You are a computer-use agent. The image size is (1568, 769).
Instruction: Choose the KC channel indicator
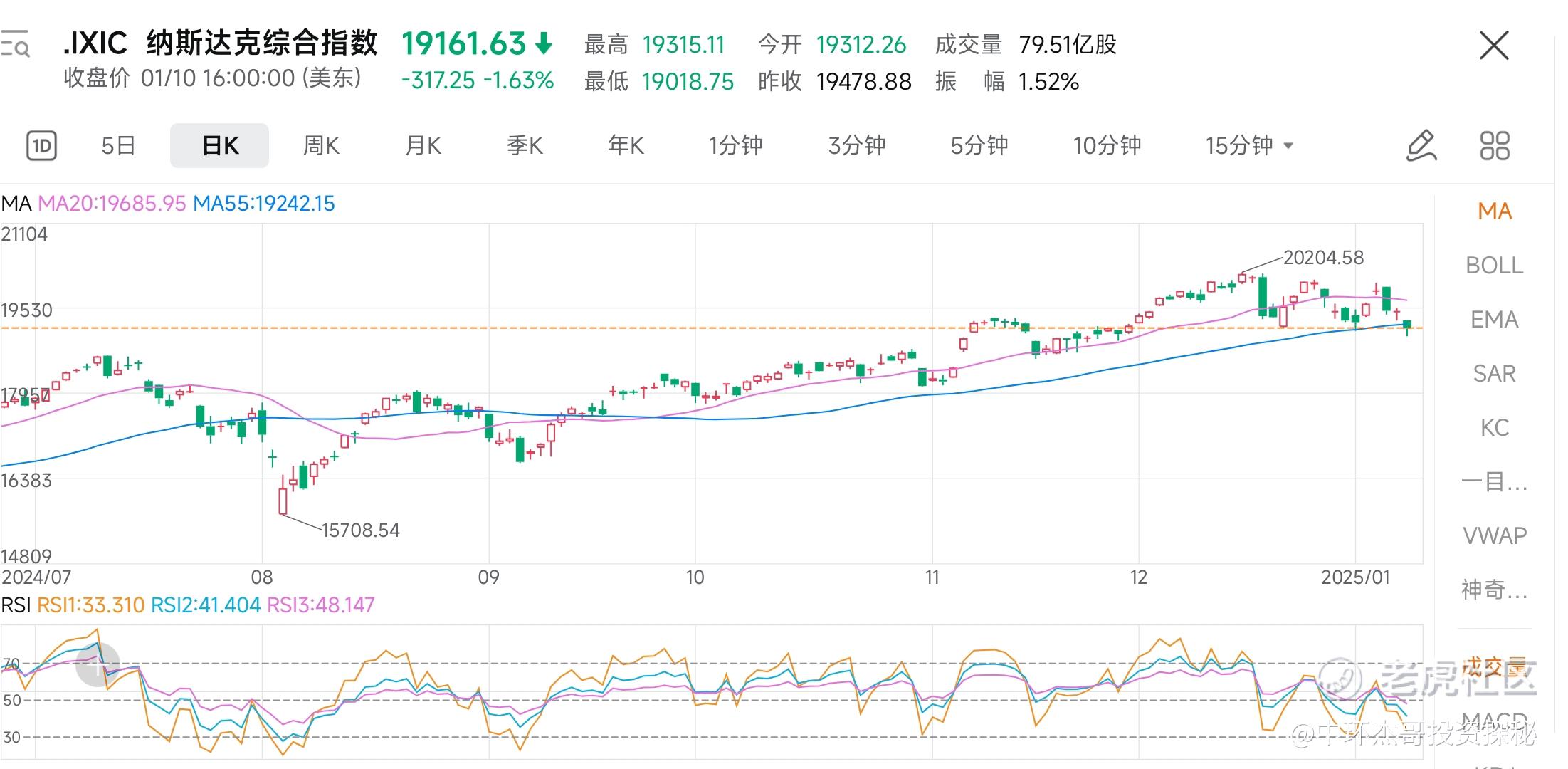[x=1494, y=428]
